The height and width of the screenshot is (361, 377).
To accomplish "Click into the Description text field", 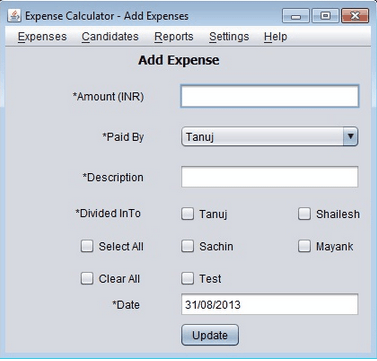I will 269,177.
